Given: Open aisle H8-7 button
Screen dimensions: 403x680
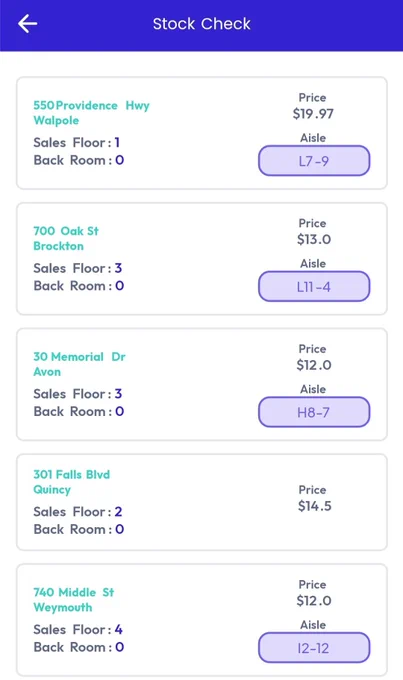Looking at the screenshot, I should coord(314,412).
